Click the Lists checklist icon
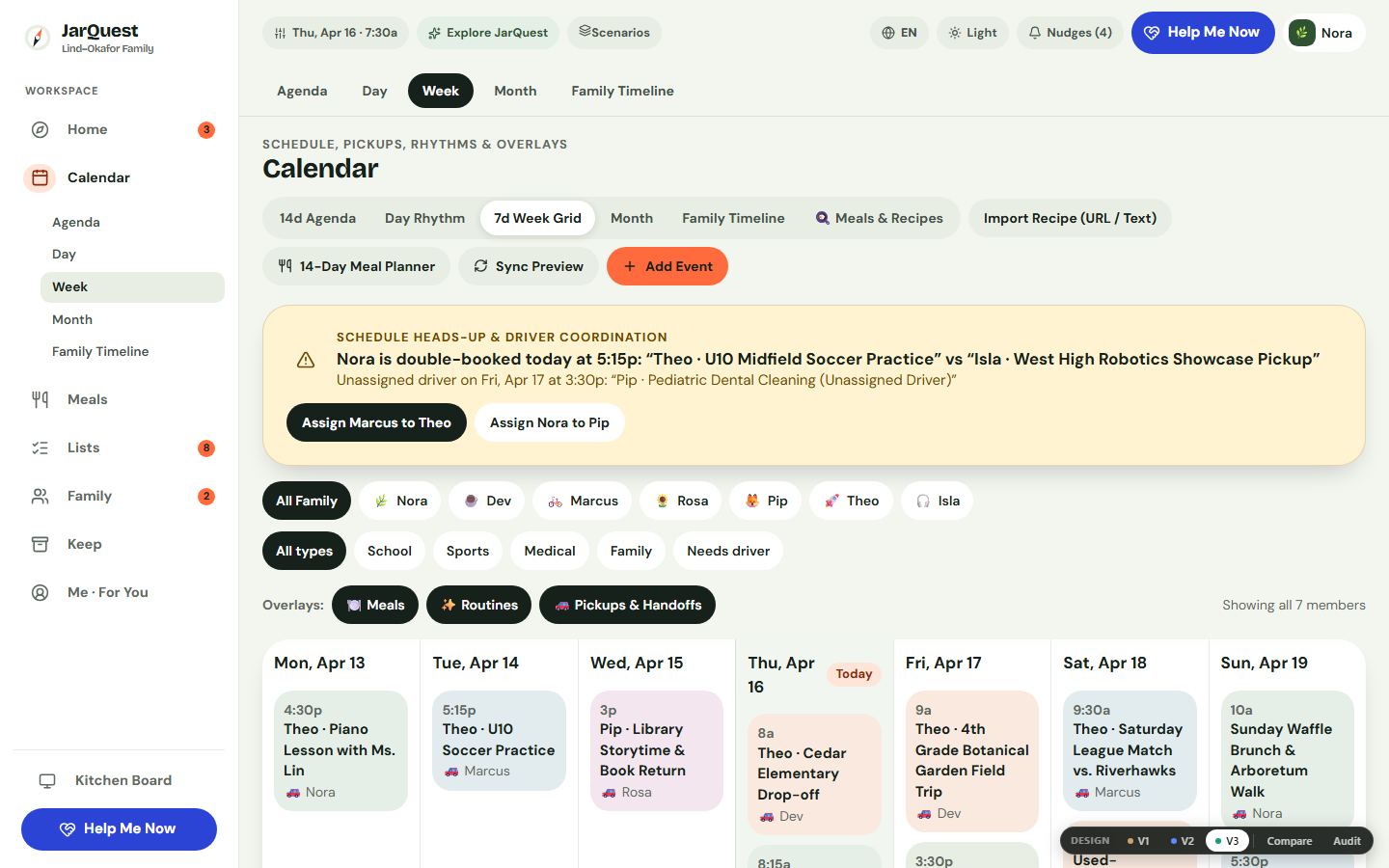The width and height of the screenshot is (1389, 868). coord(40,448)
